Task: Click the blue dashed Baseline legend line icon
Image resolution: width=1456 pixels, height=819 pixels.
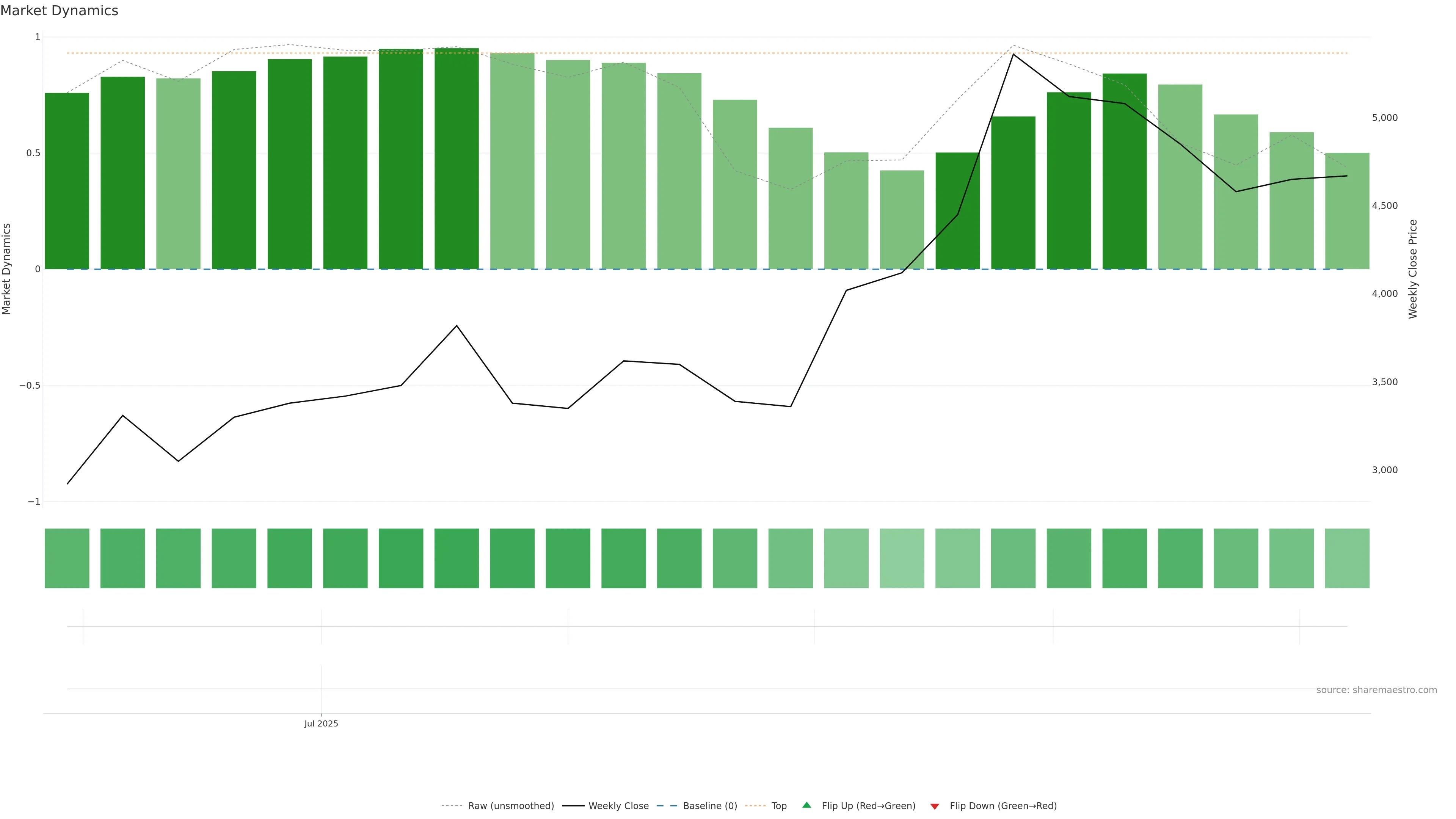Action: pyautogui.click(x=667, y=806)
